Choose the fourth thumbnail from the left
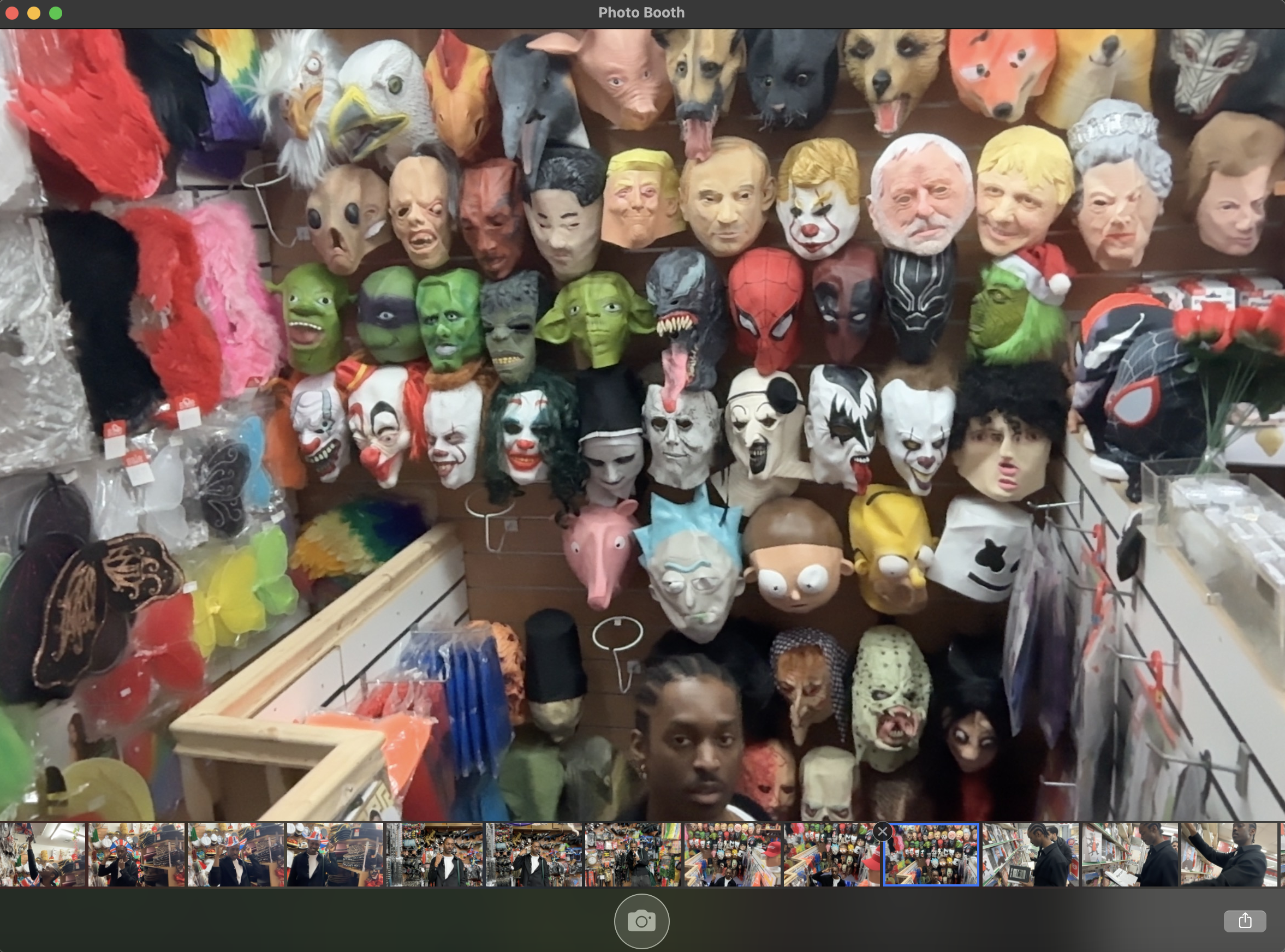This screenshot has width=1285, height=952. click(x=335, y=855)
